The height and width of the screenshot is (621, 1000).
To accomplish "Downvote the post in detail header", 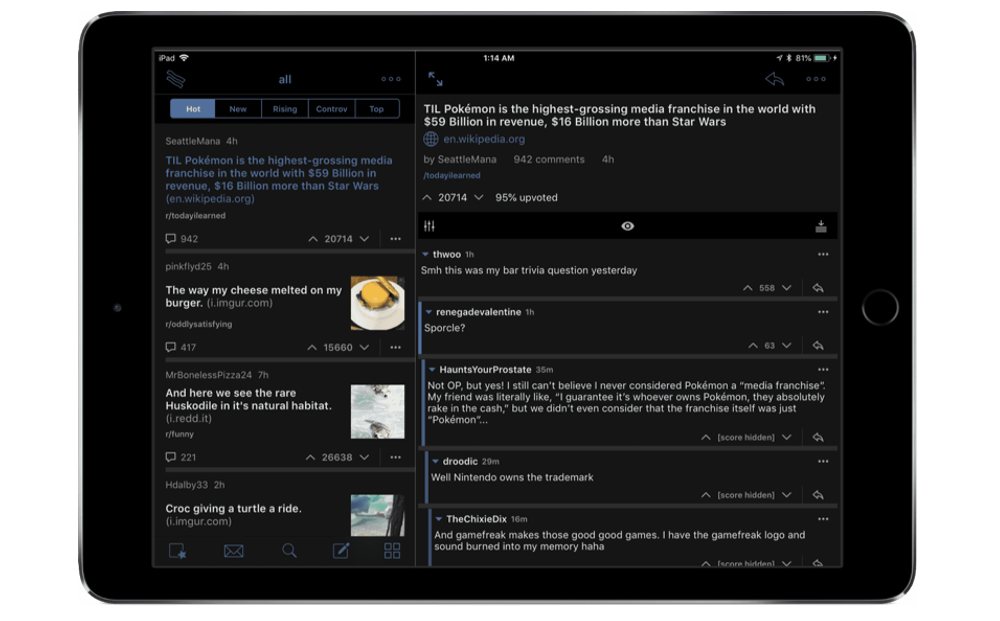I will tap(478, 198).
